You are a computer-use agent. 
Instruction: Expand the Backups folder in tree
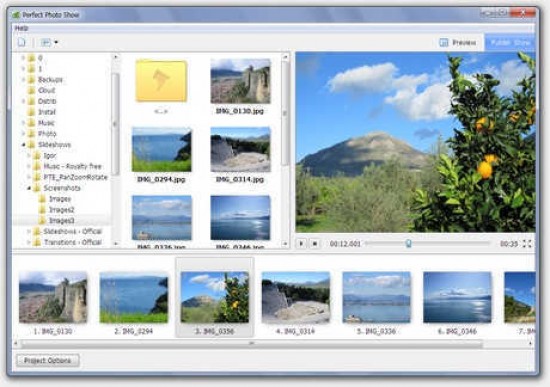click(24, 80)
